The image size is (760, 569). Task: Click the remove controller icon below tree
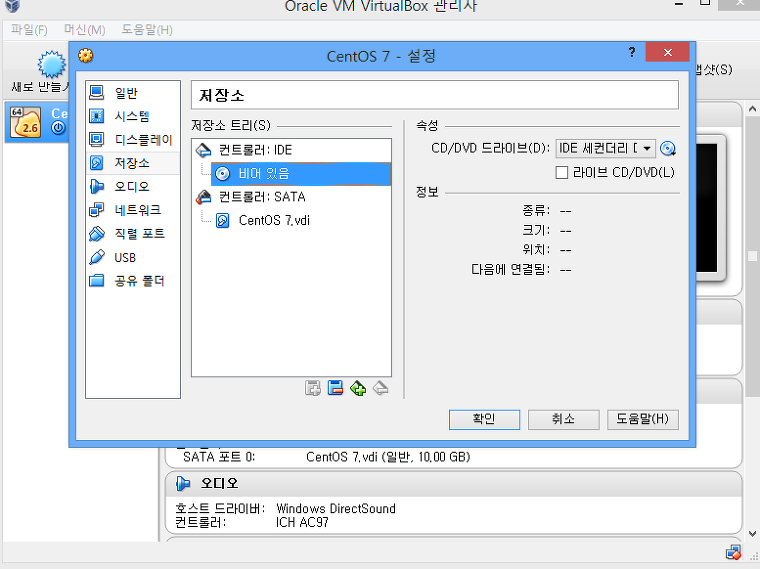[x=381, y=388]
